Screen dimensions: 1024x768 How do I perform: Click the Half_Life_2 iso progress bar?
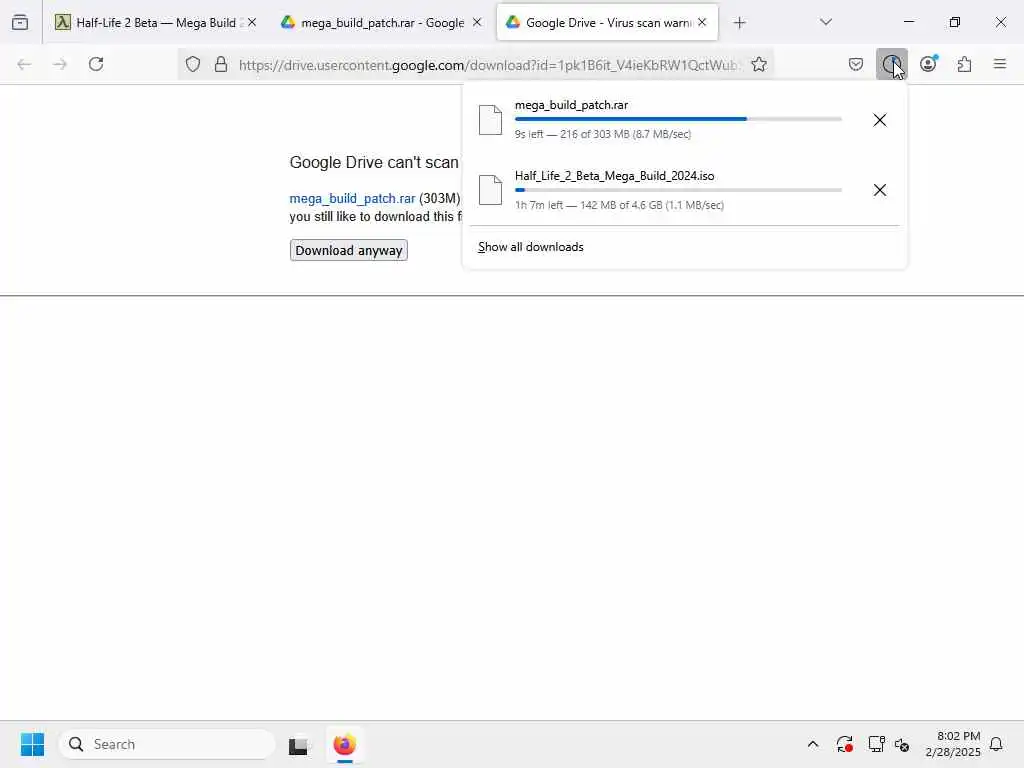click(678, 190)
